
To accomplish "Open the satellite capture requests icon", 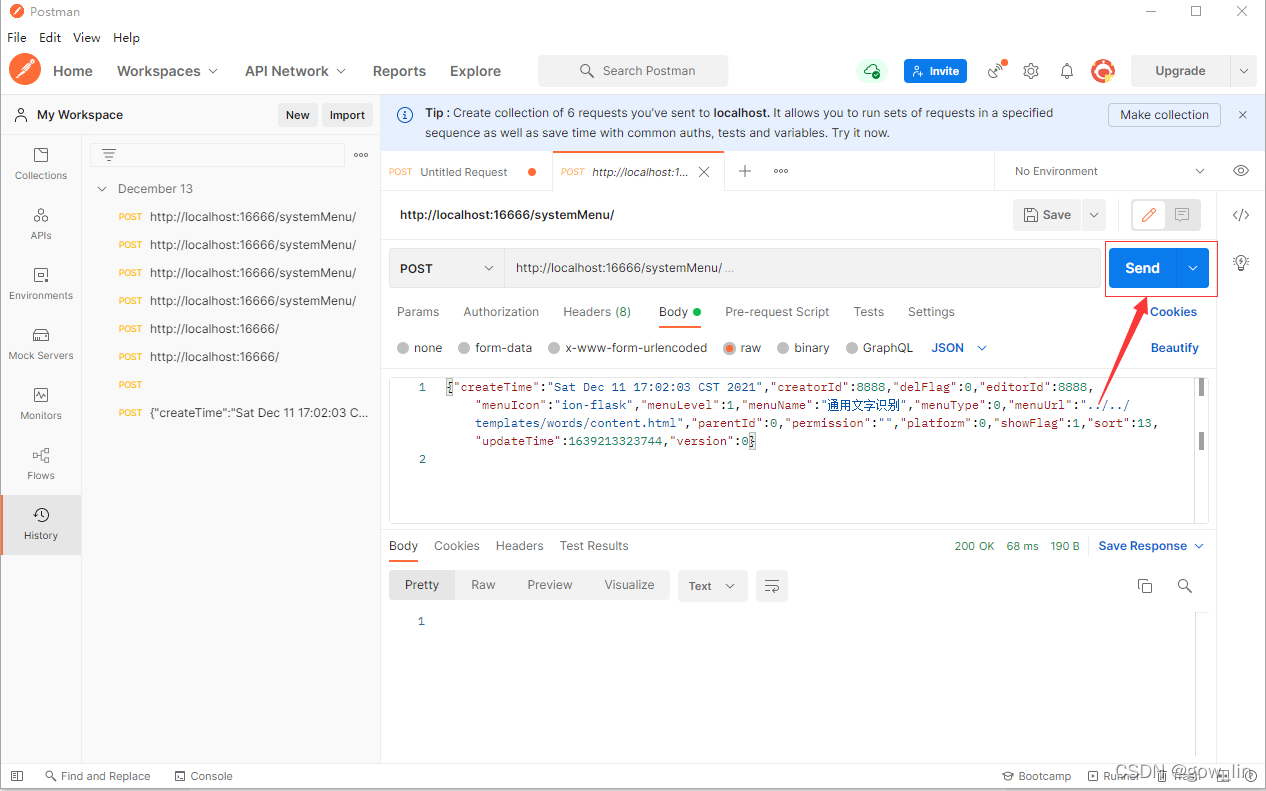I will tap(996, 71).
